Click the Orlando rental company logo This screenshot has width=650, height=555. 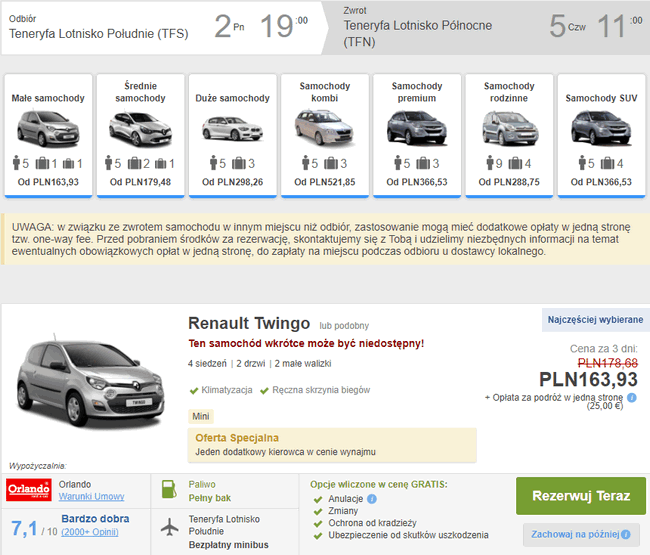[29, 490]
